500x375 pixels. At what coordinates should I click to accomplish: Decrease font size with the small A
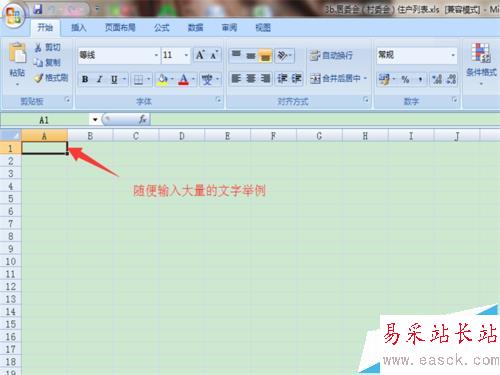point(214,55)
